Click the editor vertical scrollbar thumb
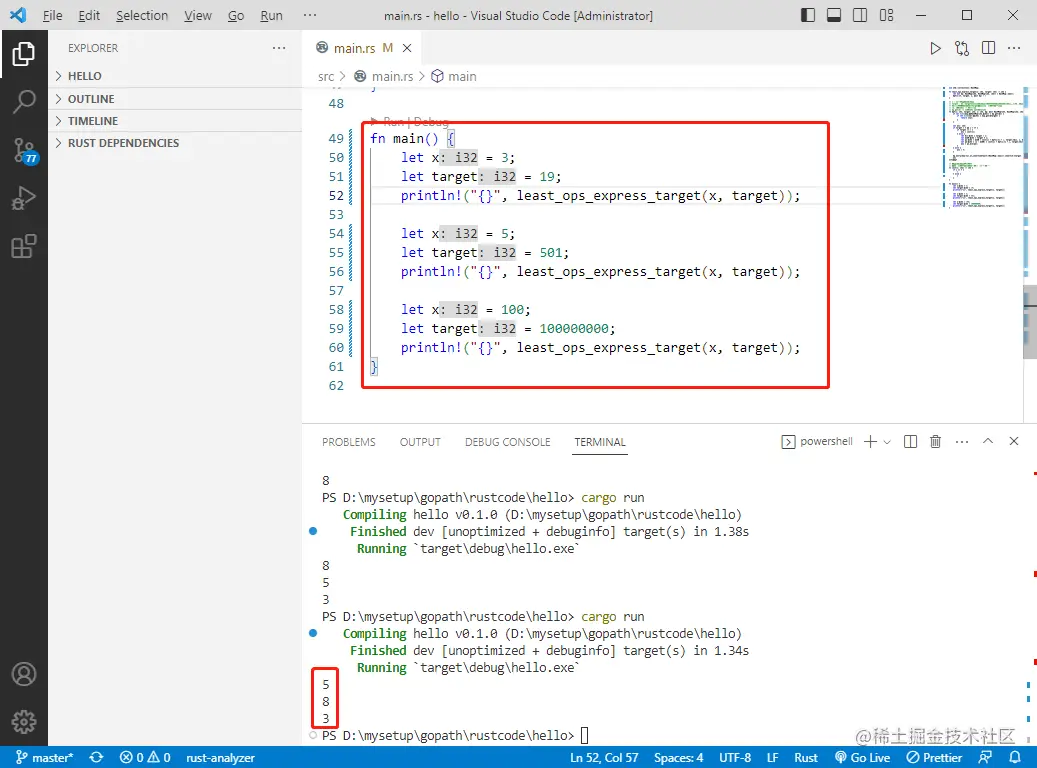This screenshot has height=768, width=1037. point(1030,322)
